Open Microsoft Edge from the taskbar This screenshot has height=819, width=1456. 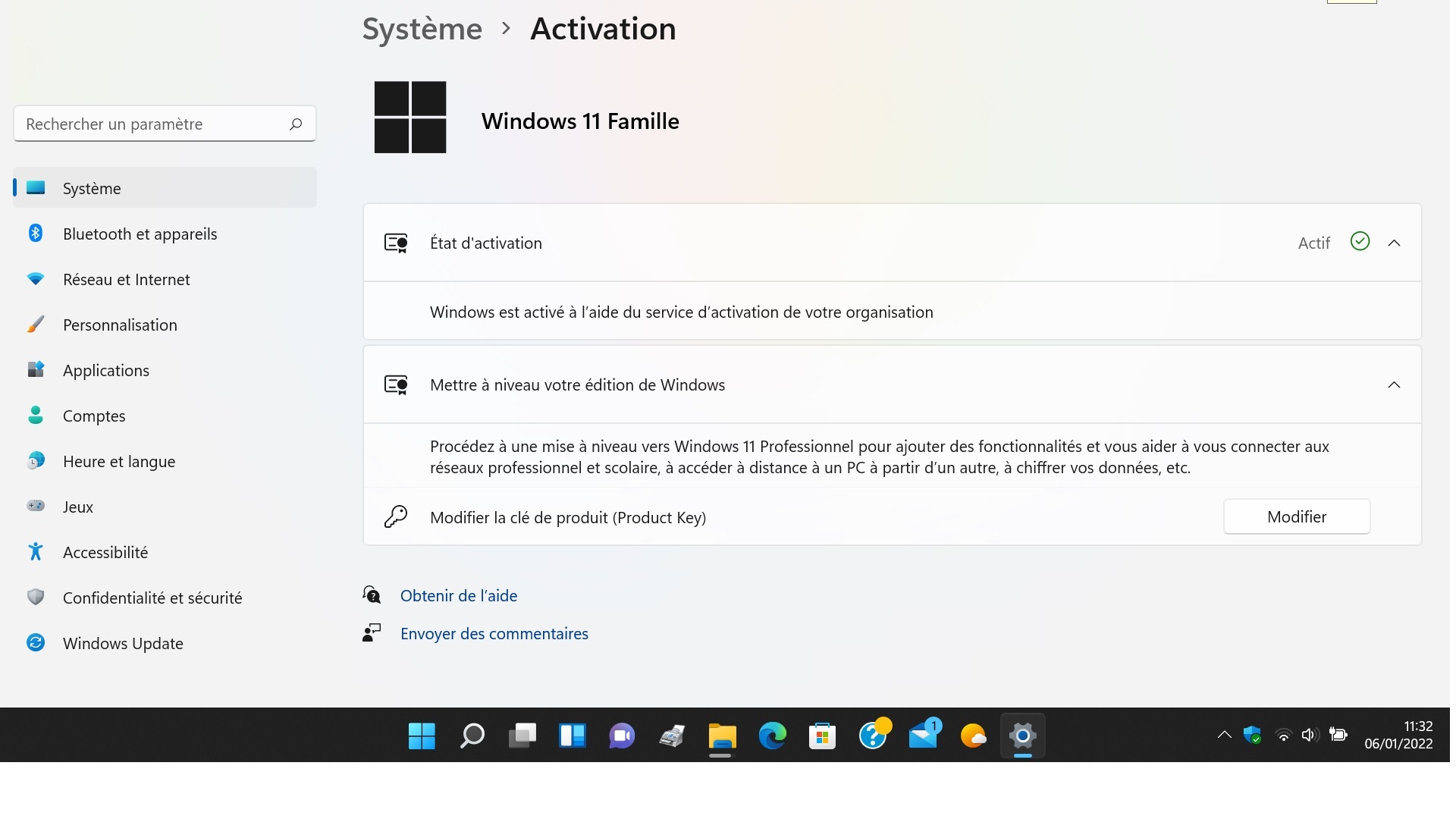pyautogui.click(x=772, y=736)
